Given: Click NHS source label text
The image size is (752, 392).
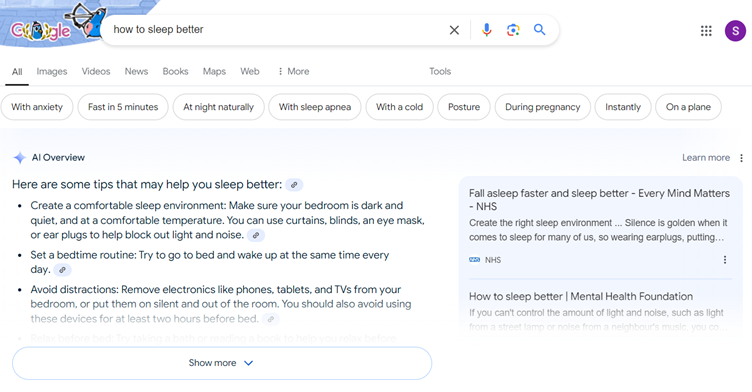Looking at the screenshot, I should tap(493, 260).
